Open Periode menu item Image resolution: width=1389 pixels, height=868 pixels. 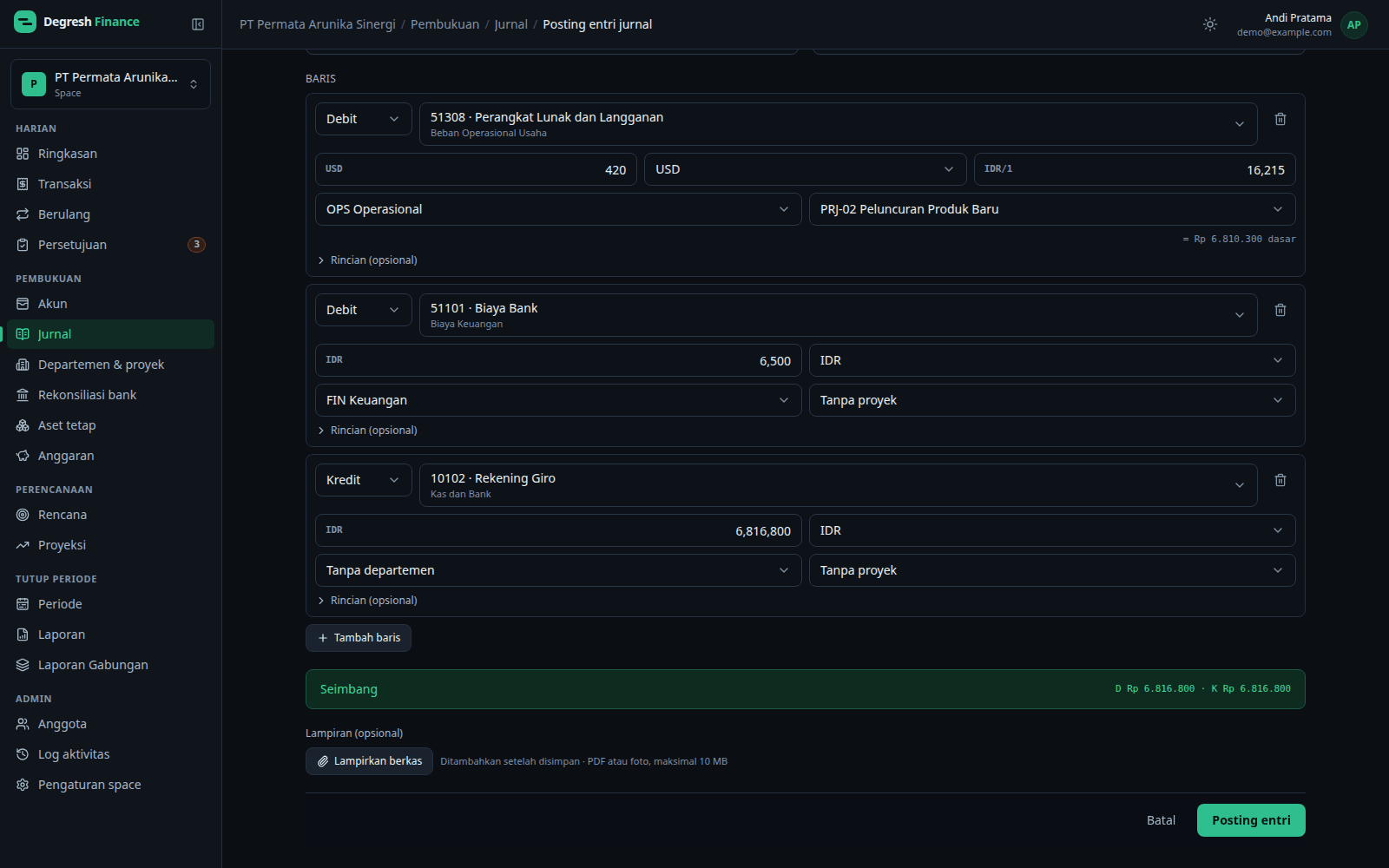pyautogui.click(x=110, y=604)
